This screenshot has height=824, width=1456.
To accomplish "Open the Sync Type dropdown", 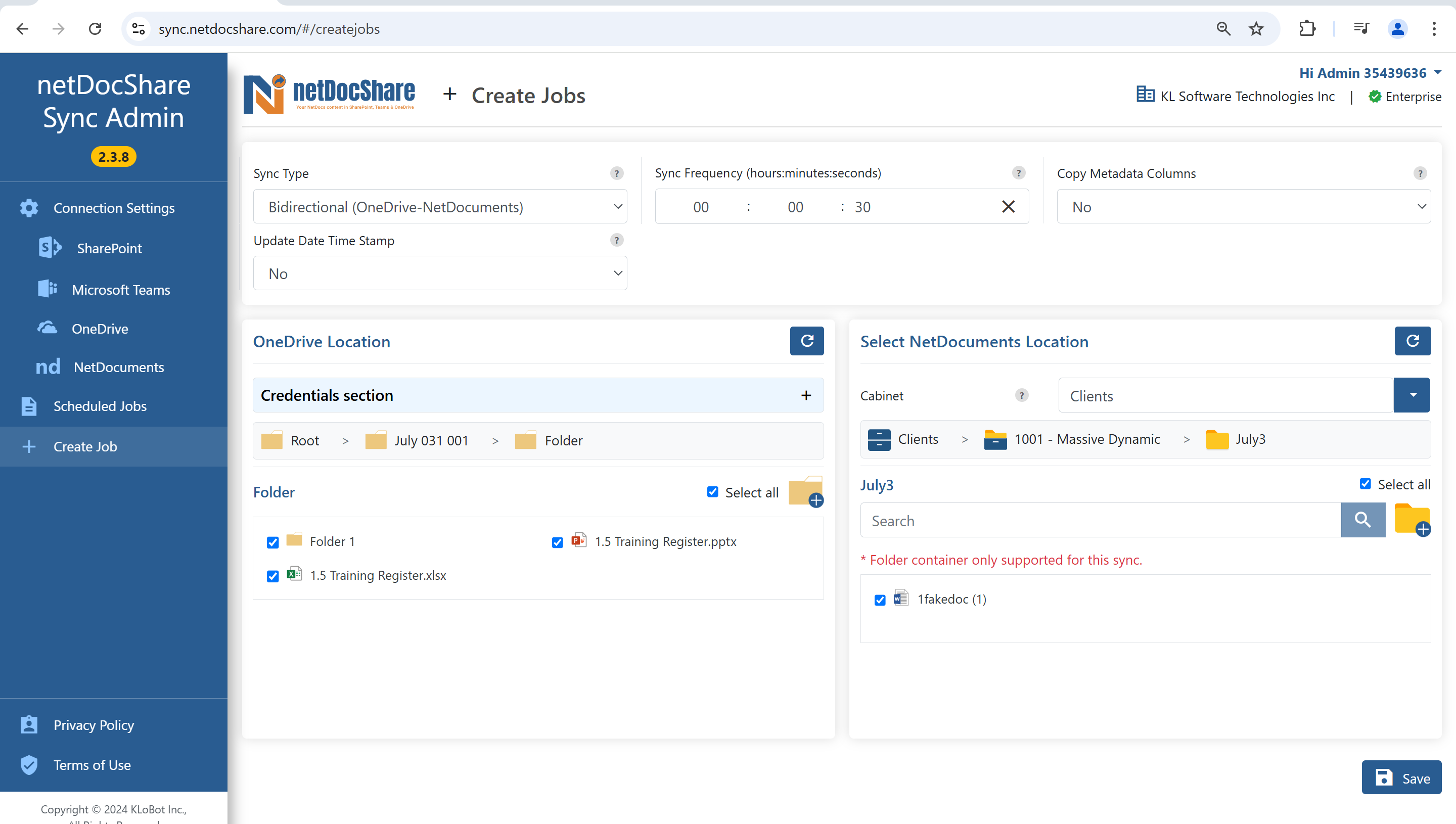I will pos(440,207).
